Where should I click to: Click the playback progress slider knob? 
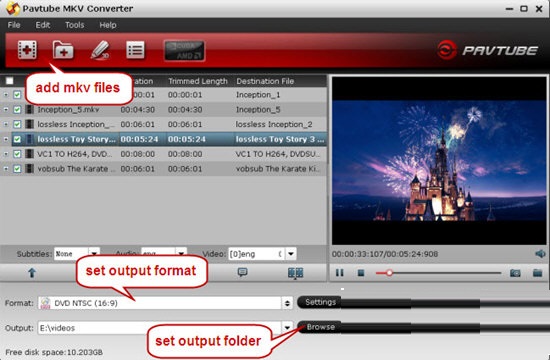[x=389, y=273]
